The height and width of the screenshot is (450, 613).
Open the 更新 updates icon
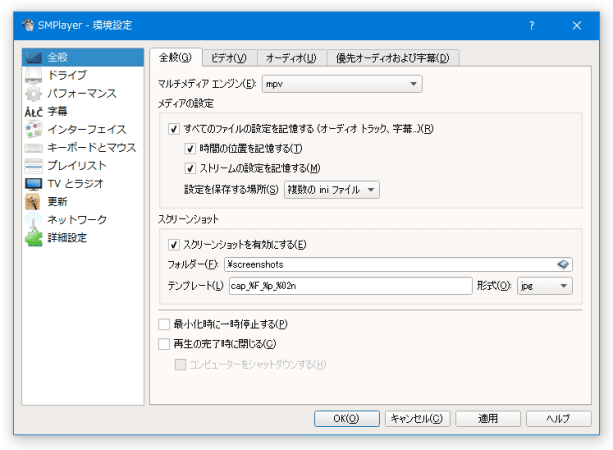[x=34, y=202]
